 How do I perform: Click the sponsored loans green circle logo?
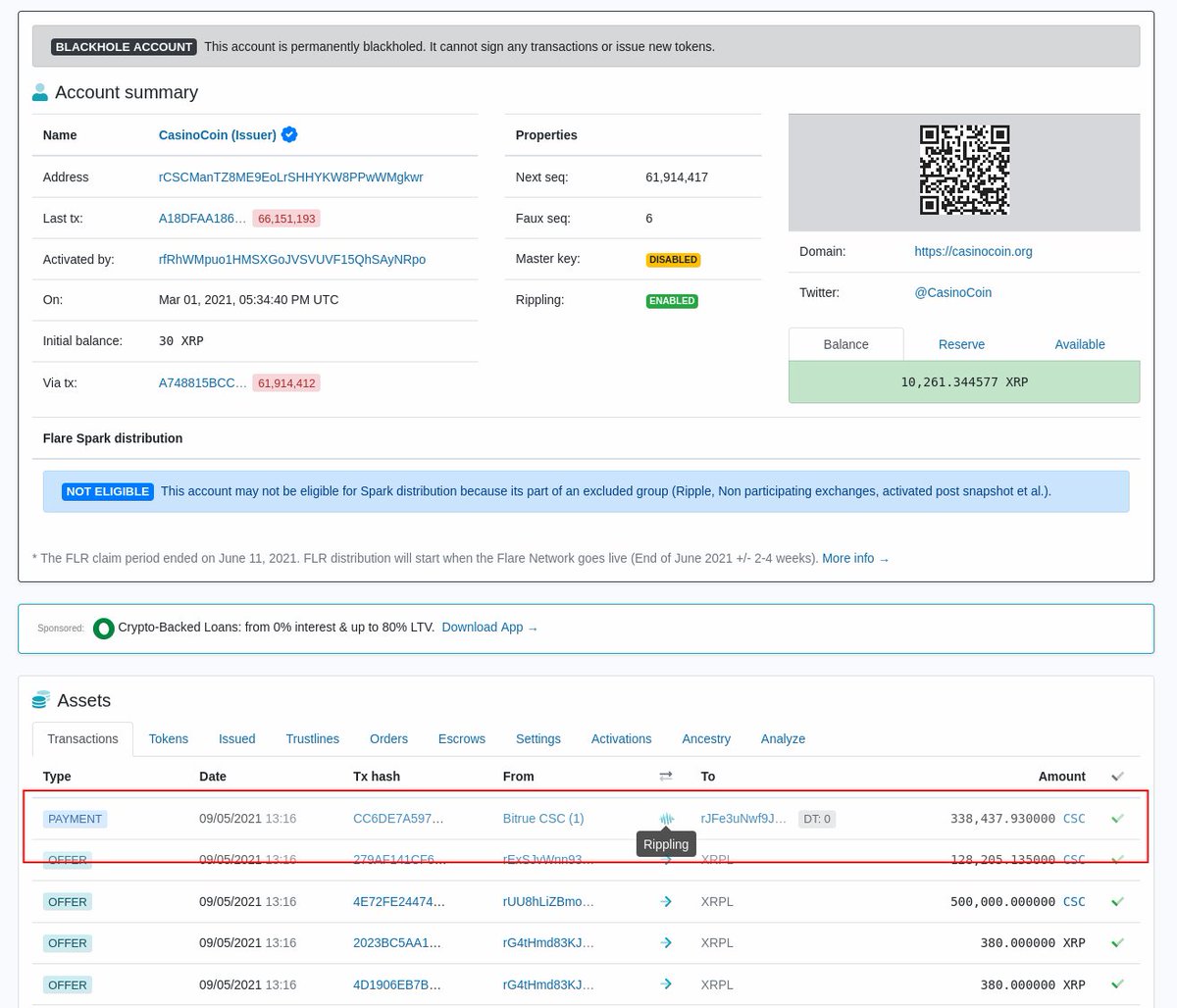click(x=103, y=629)
